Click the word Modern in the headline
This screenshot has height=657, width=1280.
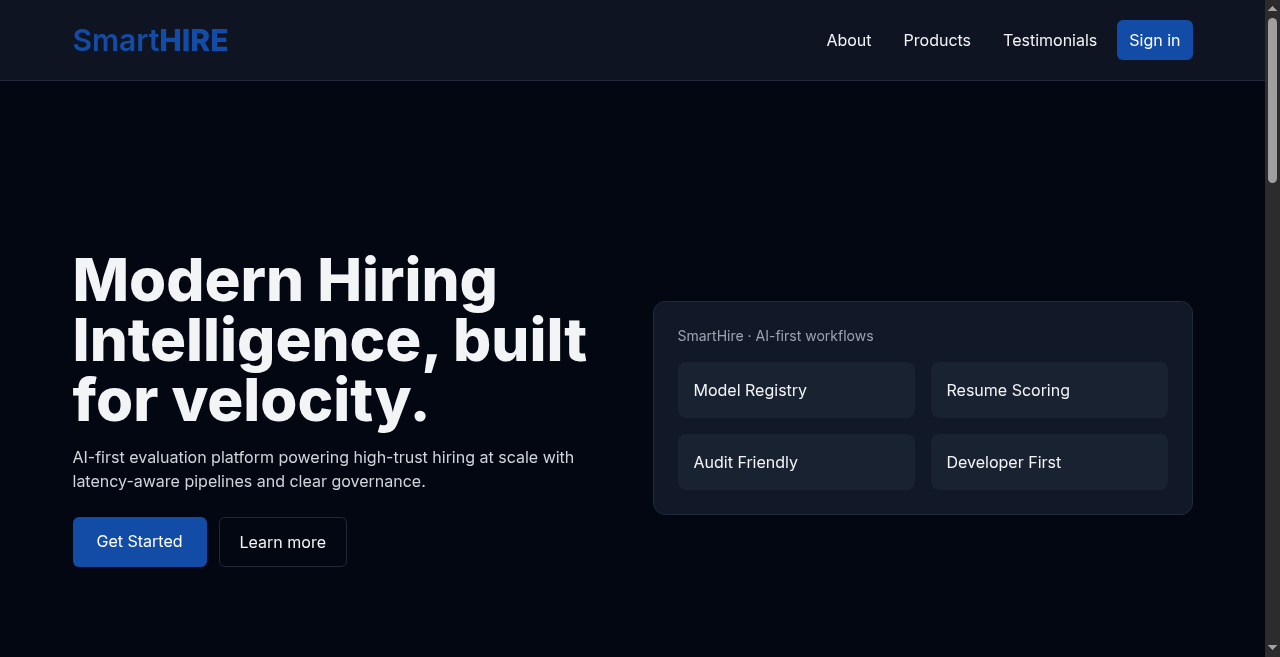click(x=188, y=279)
